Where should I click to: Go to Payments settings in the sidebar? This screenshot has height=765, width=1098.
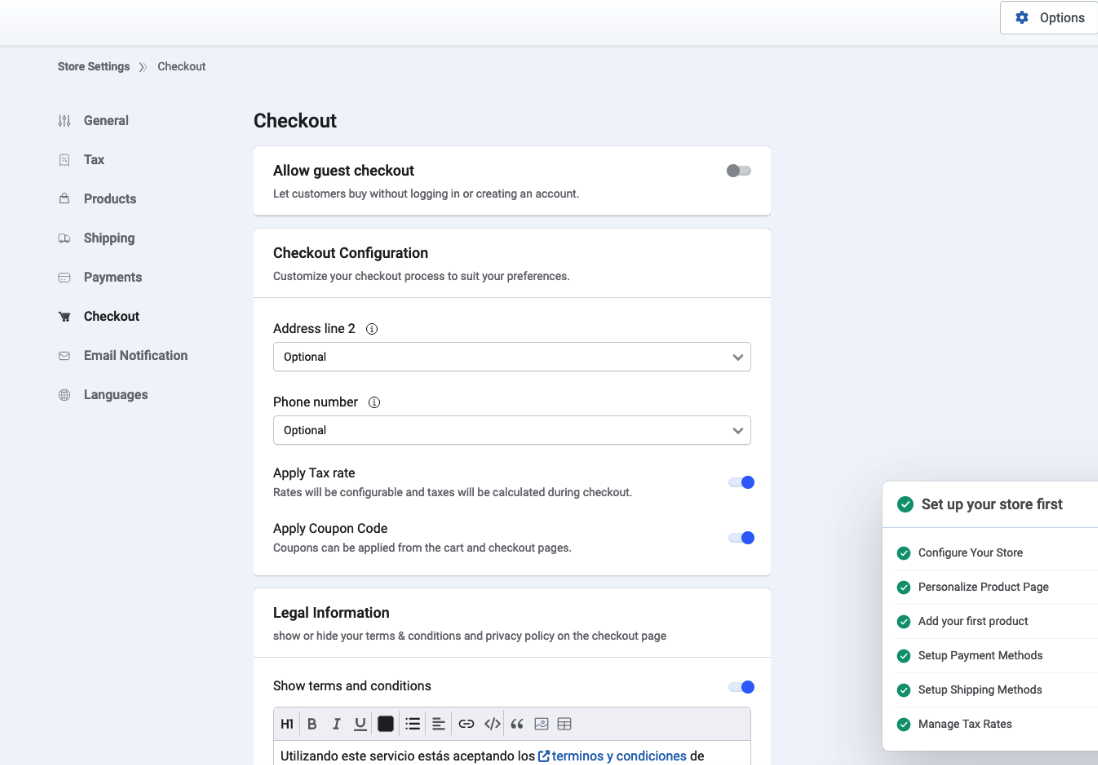coord(112,277)
